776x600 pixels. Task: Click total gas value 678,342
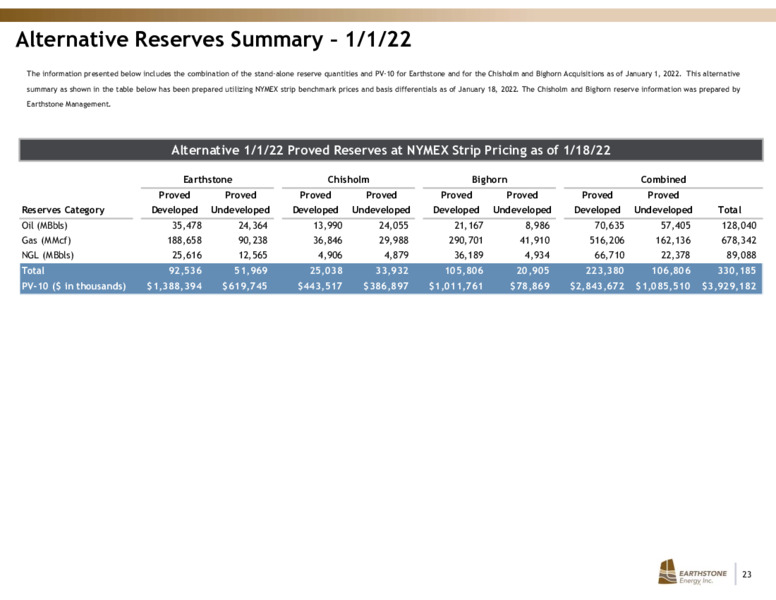click(739, 241)
